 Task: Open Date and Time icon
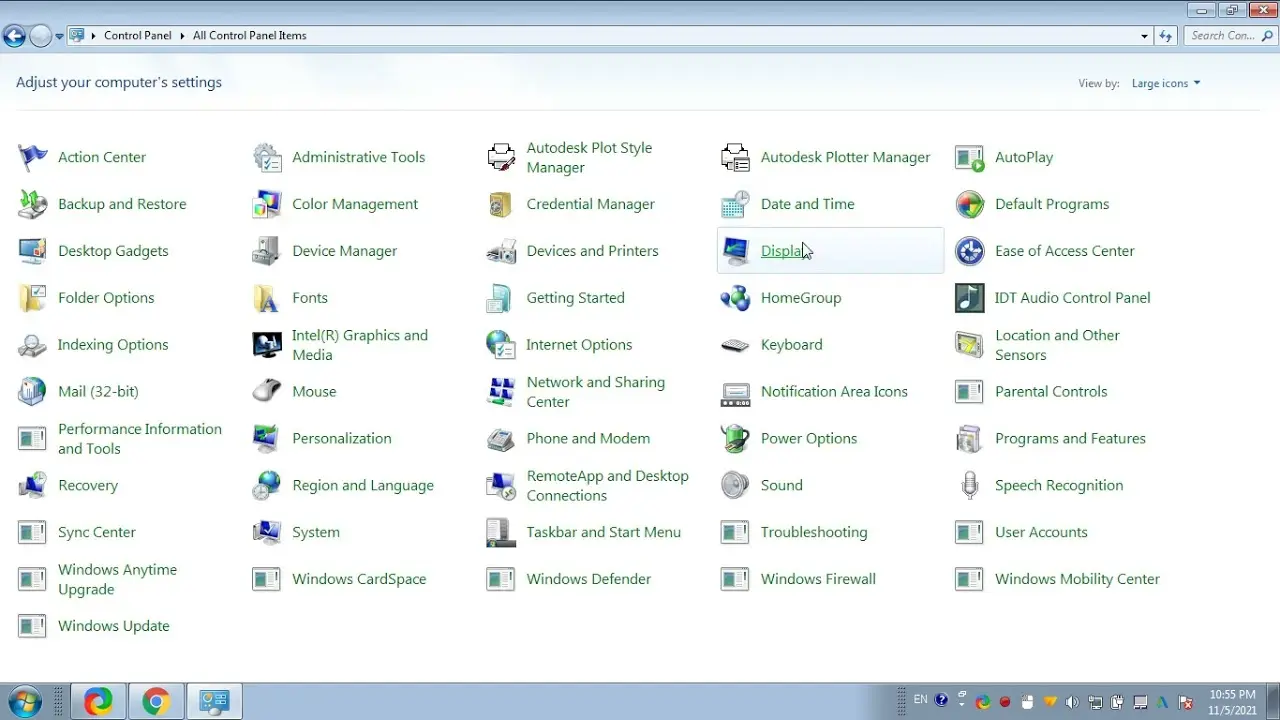tap(735, 204)
